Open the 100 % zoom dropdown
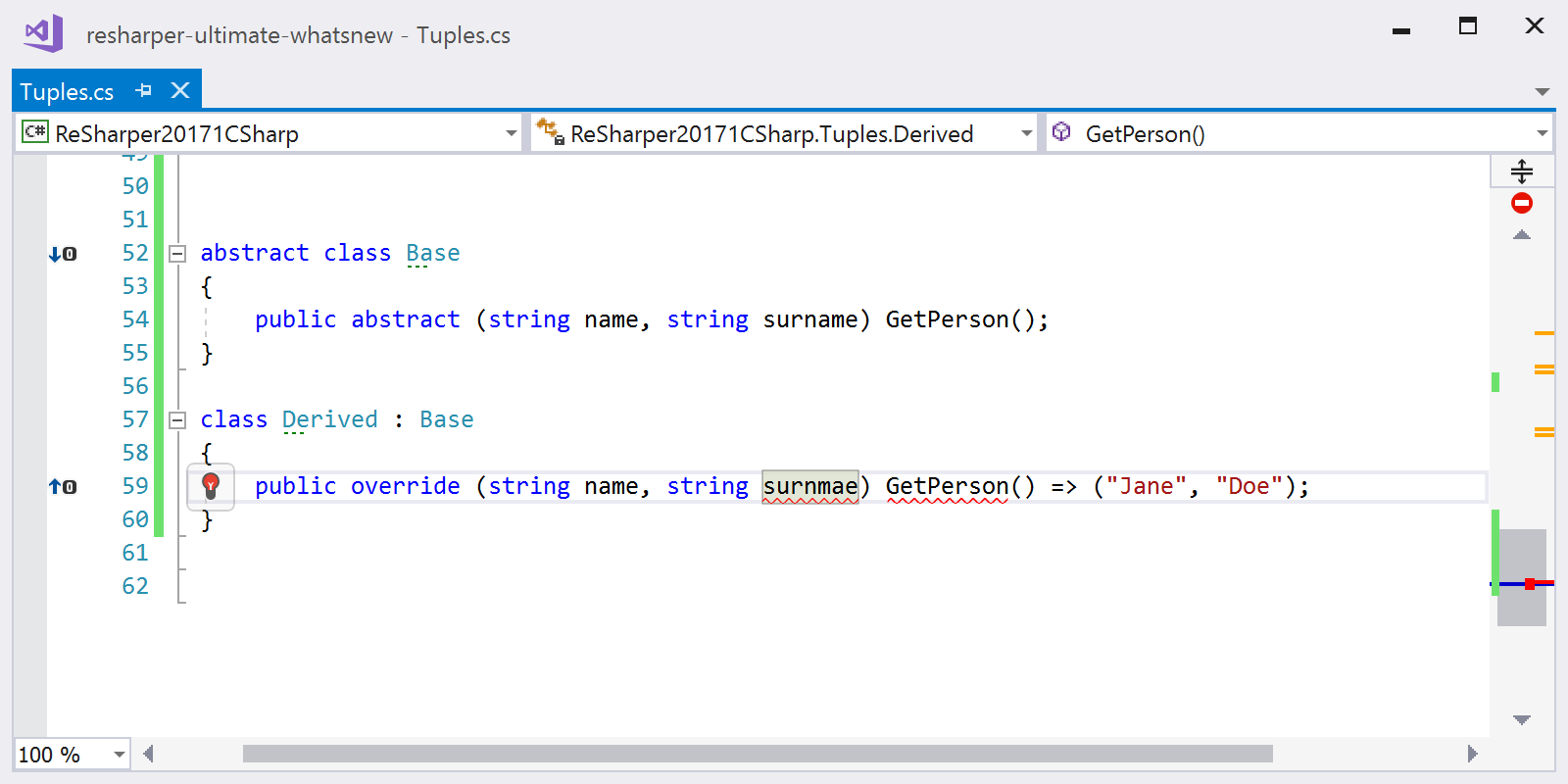This screenshot has width=1568, height=784. pyautogui.click(x=120, y=755)
